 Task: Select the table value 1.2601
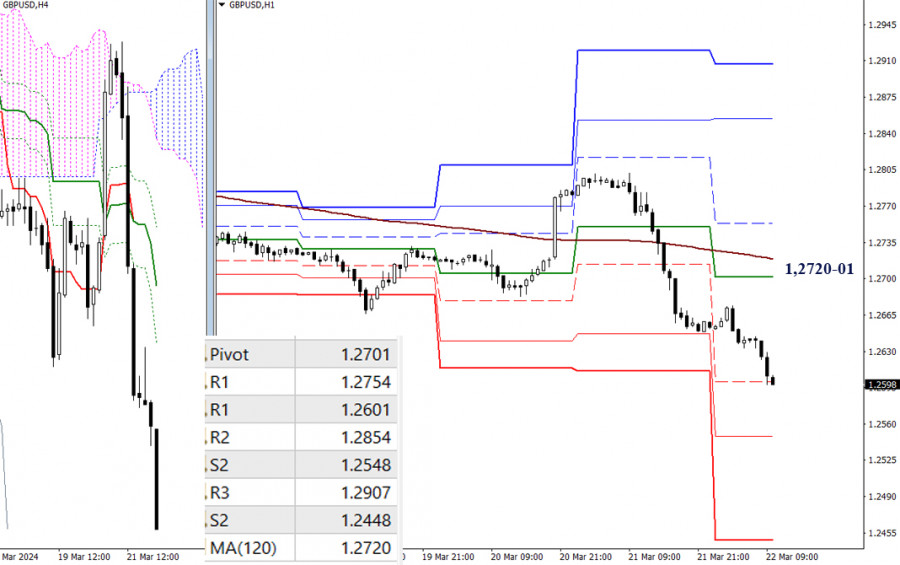(x=366, y=409)
